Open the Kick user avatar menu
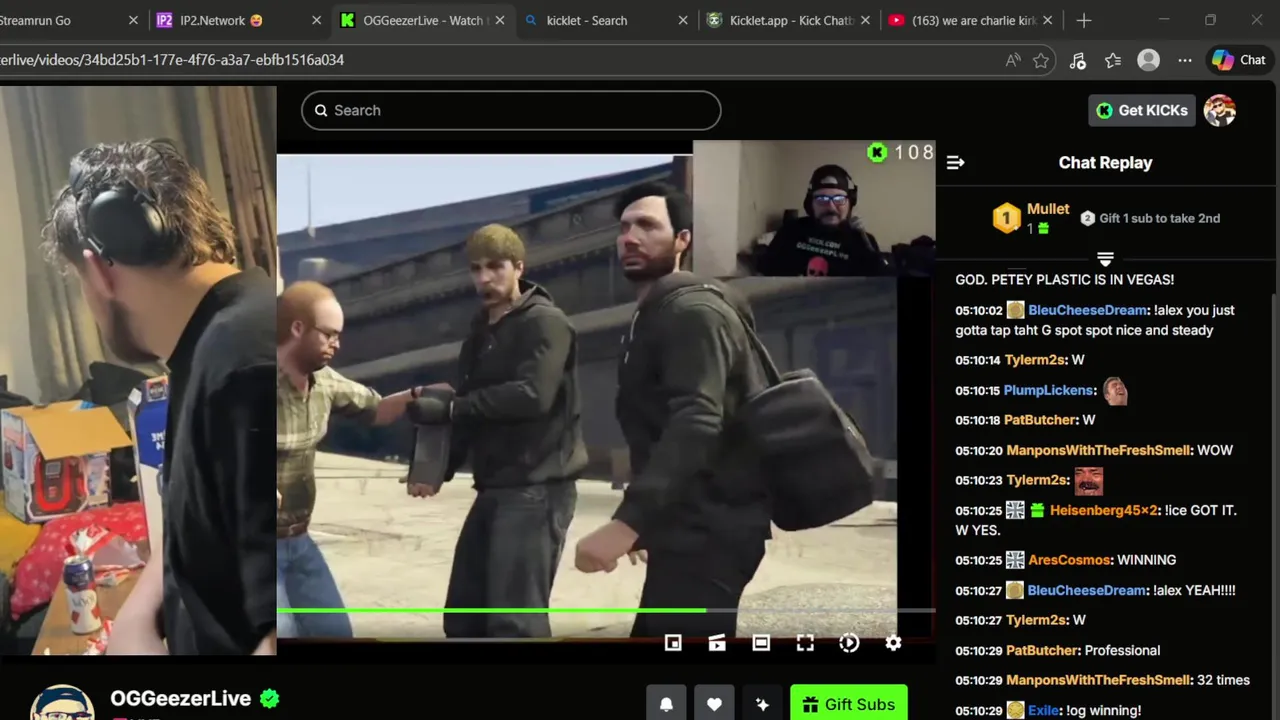The height and width of the screenshot is (720, 1280). pyautogui.click(x=1220, y=110)
